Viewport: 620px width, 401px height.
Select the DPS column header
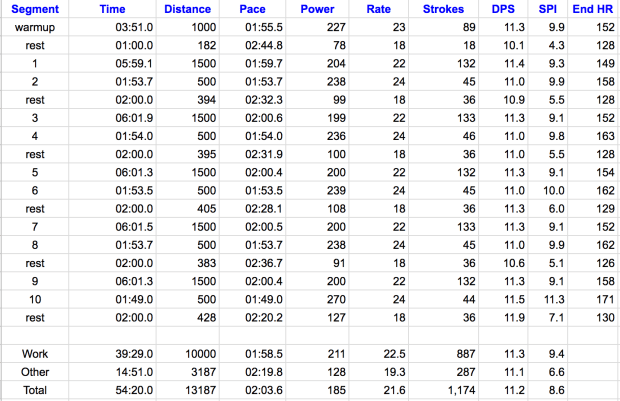click(503, 11)
